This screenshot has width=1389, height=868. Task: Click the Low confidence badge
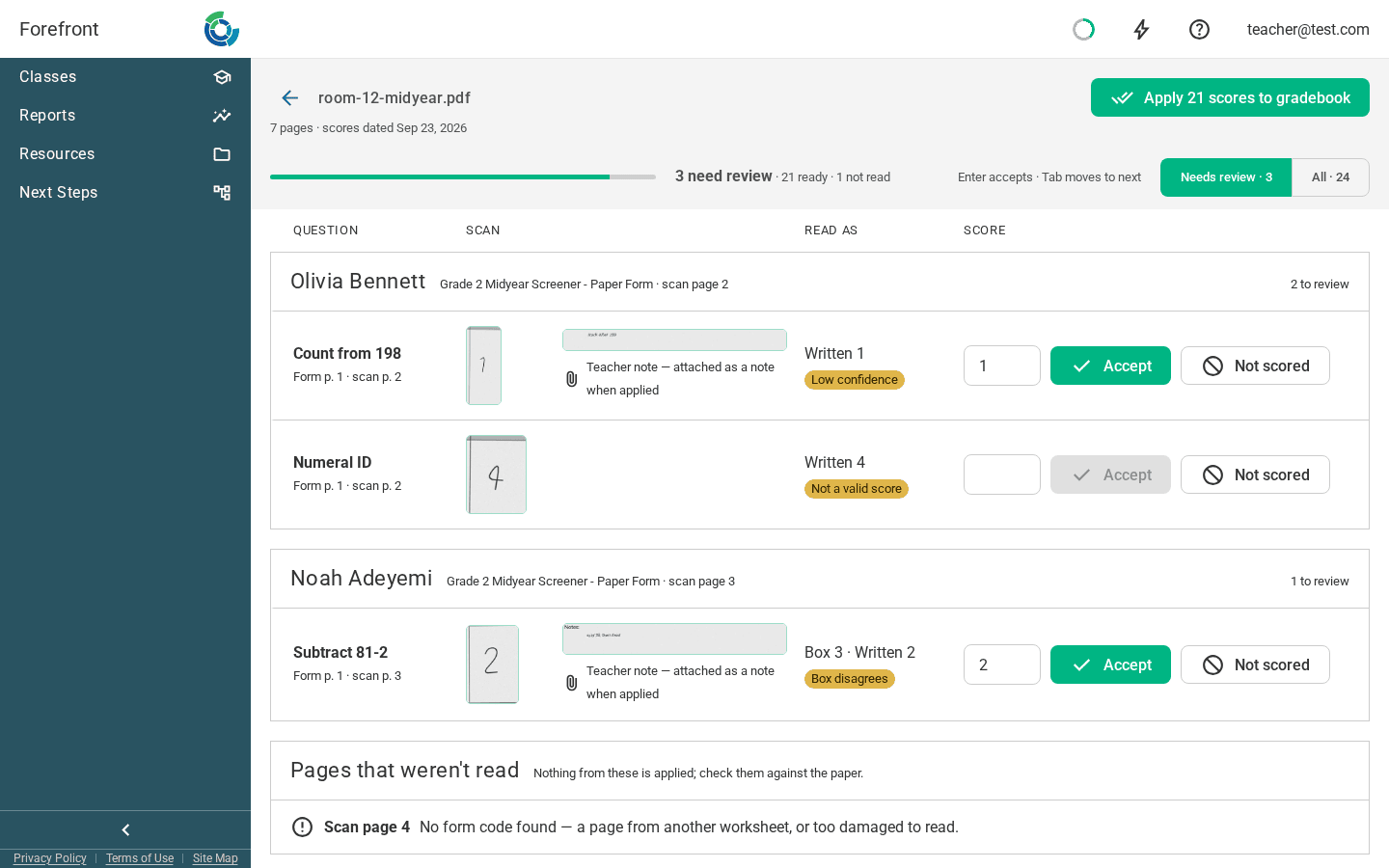coord(855,380)
